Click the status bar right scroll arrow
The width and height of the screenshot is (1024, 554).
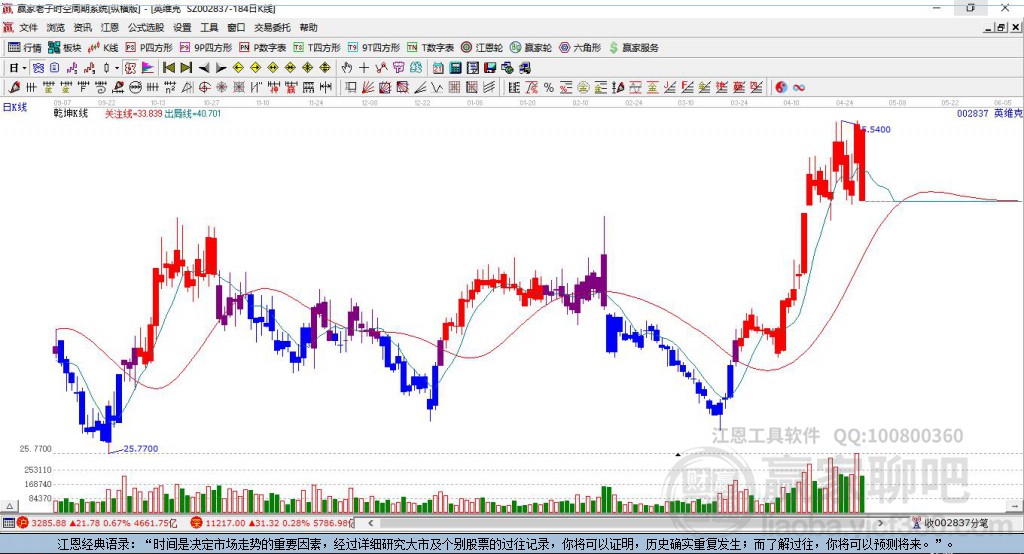click(880, 523)
